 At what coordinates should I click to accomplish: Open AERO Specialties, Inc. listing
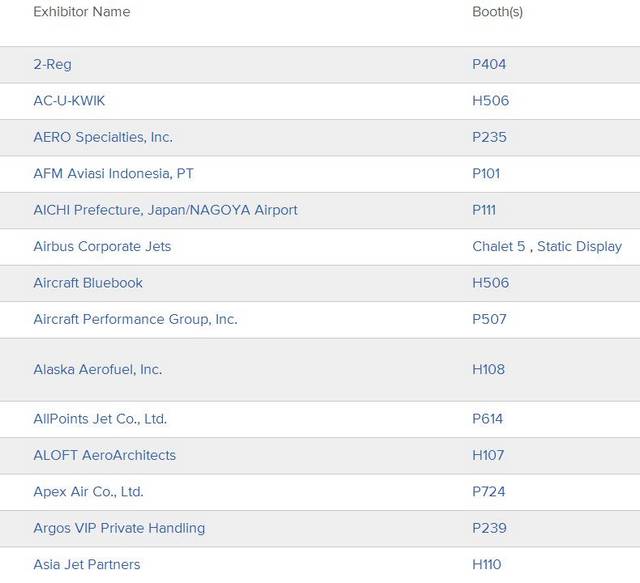point(102,137)
